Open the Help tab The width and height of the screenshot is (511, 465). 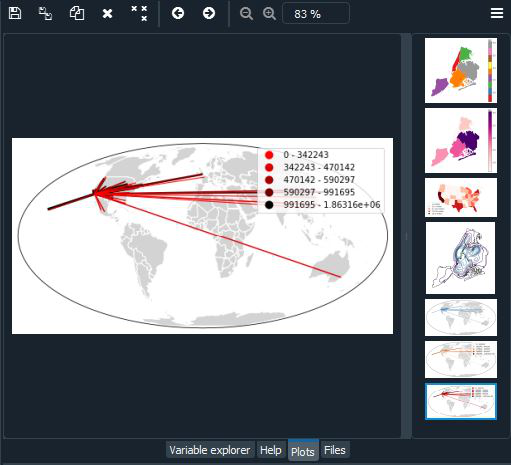(271, 450)
